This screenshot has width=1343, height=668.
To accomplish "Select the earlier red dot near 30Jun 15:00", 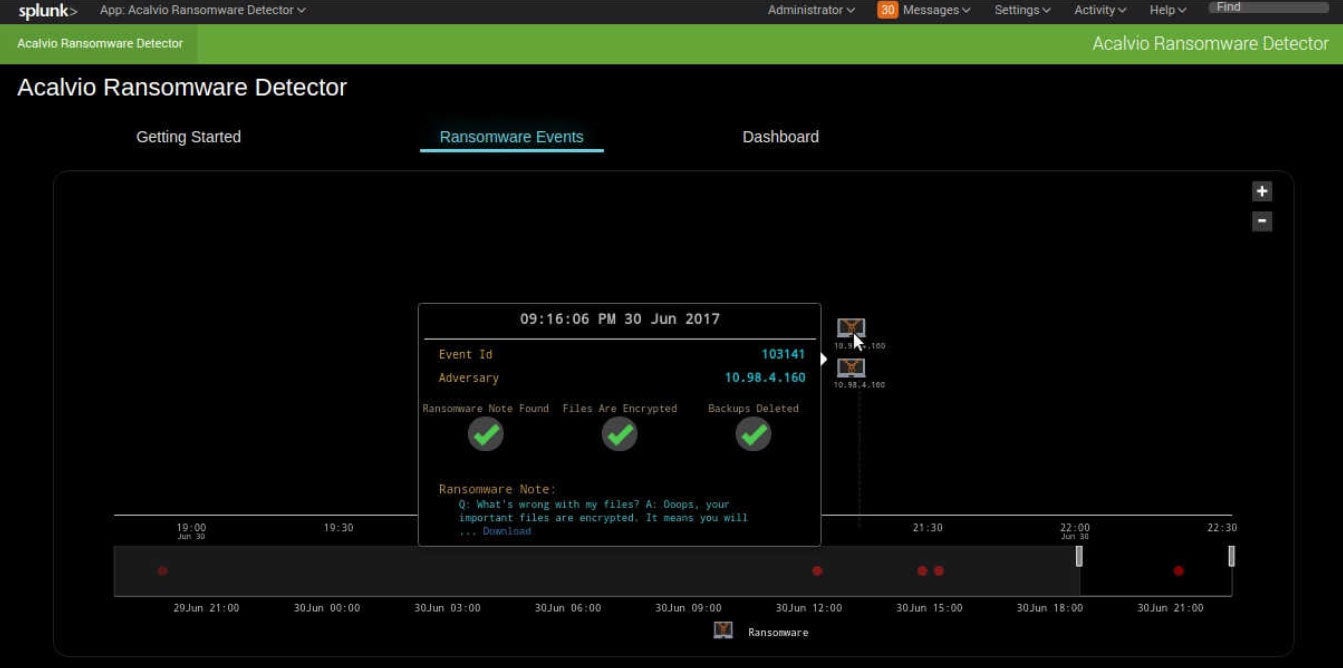I will click(922, 571).
